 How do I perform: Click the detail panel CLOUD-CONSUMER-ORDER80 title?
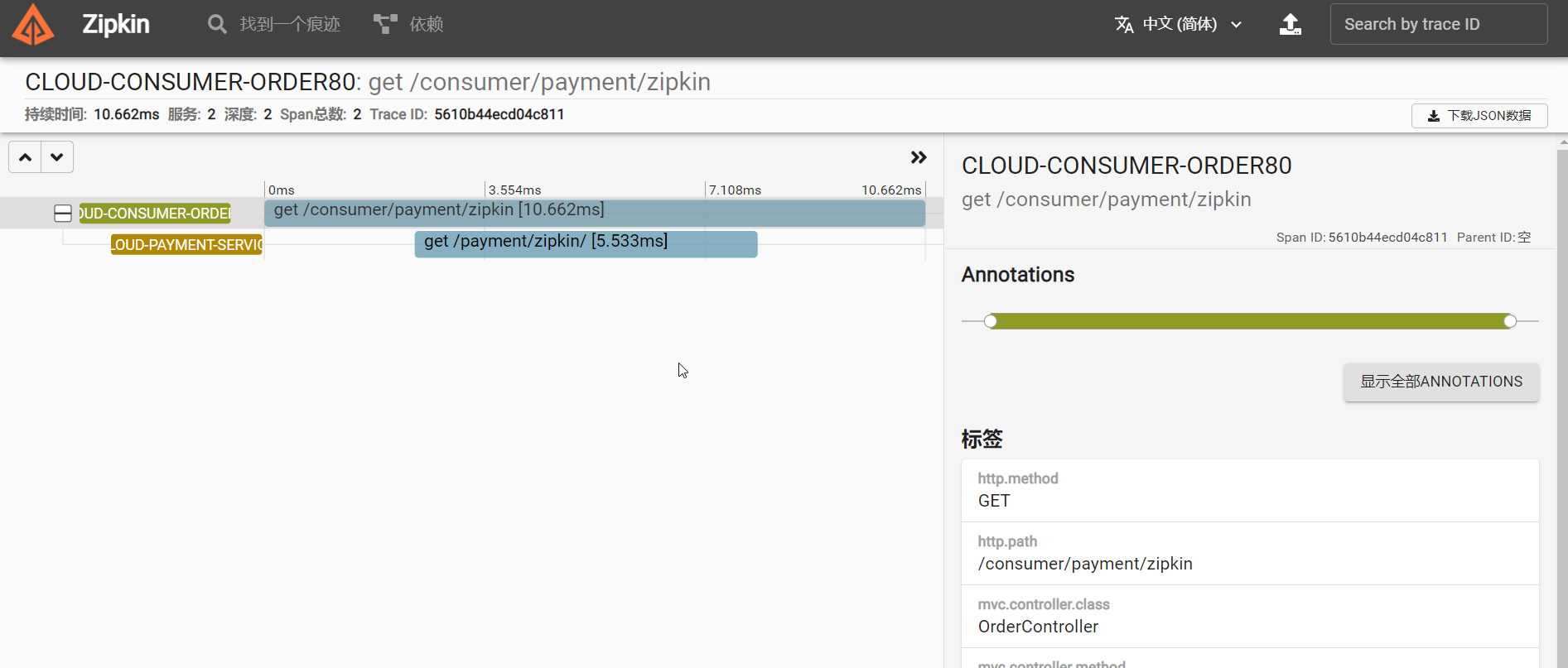[1127, 166]
